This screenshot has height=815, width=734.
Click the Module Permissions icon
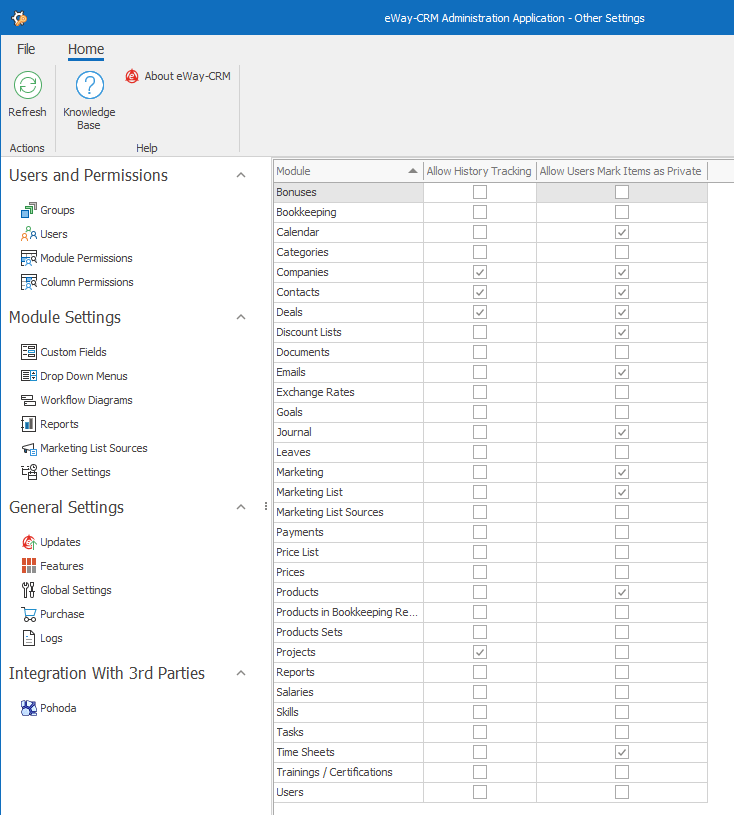pyautogui.click(x=29, y=258)
